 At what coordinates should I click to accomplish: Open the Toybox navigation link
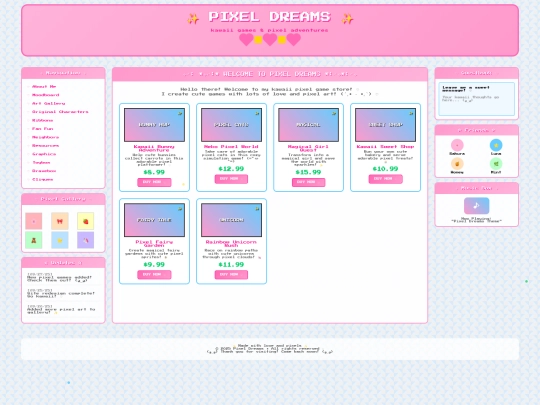(41, 162)
